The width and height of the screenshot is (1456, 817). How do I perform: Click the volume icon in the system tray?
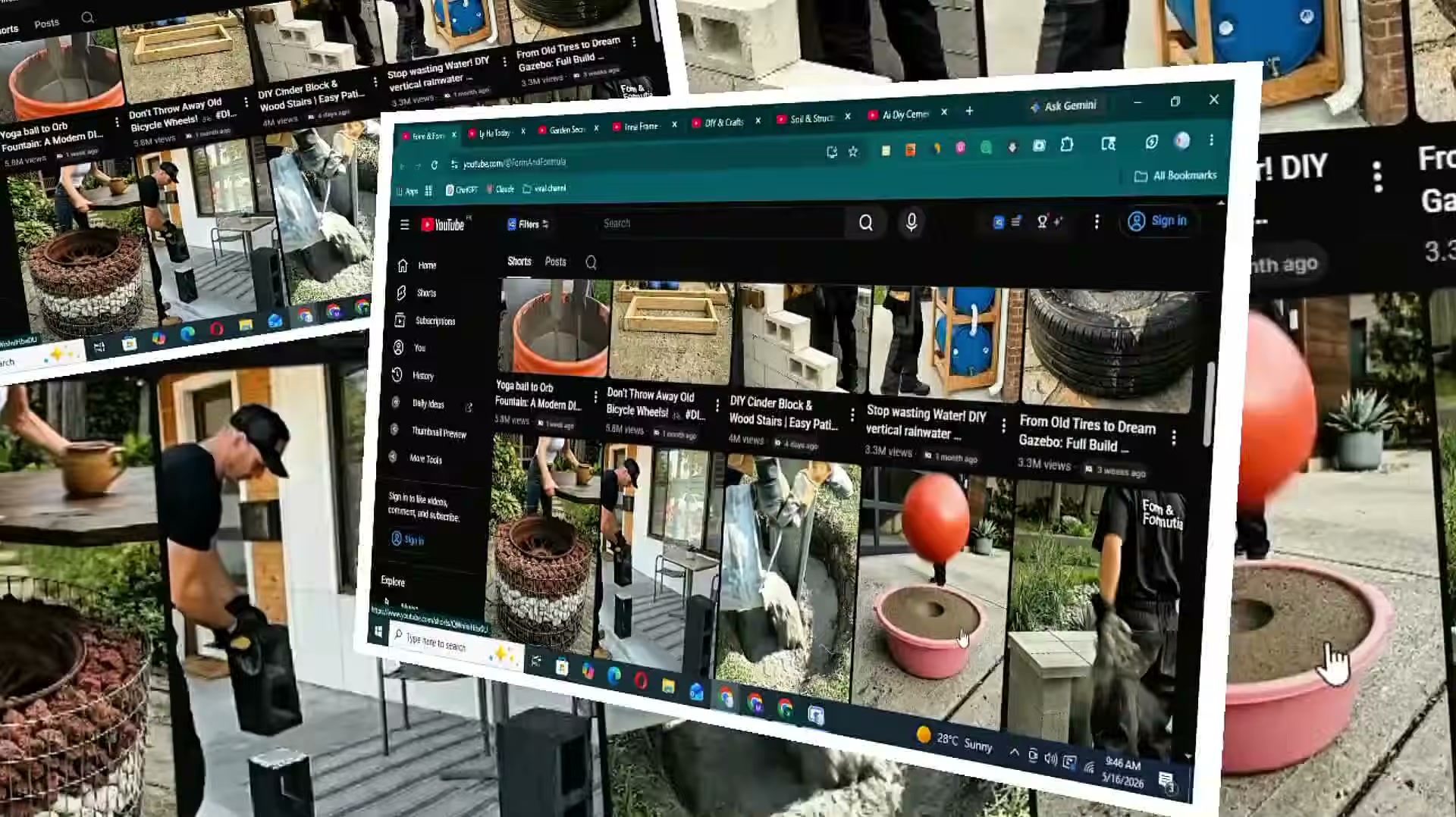pyautogui.click(x=1050, y=759)
